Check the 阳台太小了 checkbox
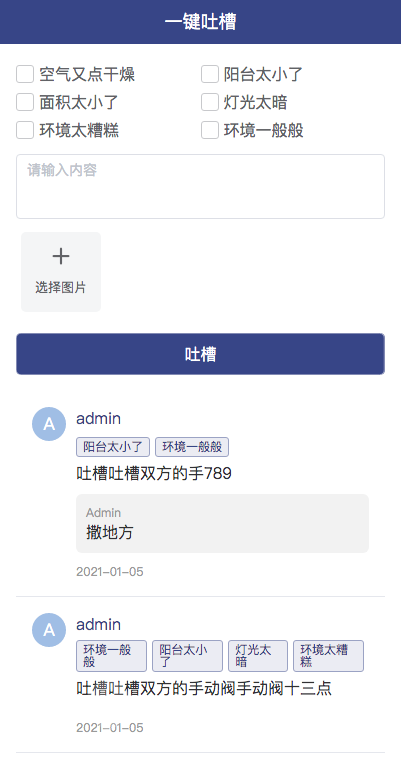401x769 pixels. [210, 75]
